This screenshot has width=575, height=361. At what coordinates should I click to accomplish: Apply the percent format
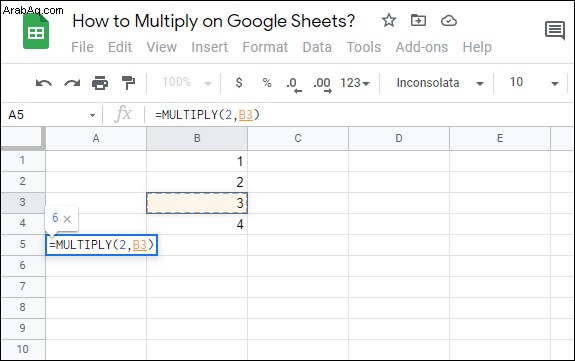click(267, 83)
